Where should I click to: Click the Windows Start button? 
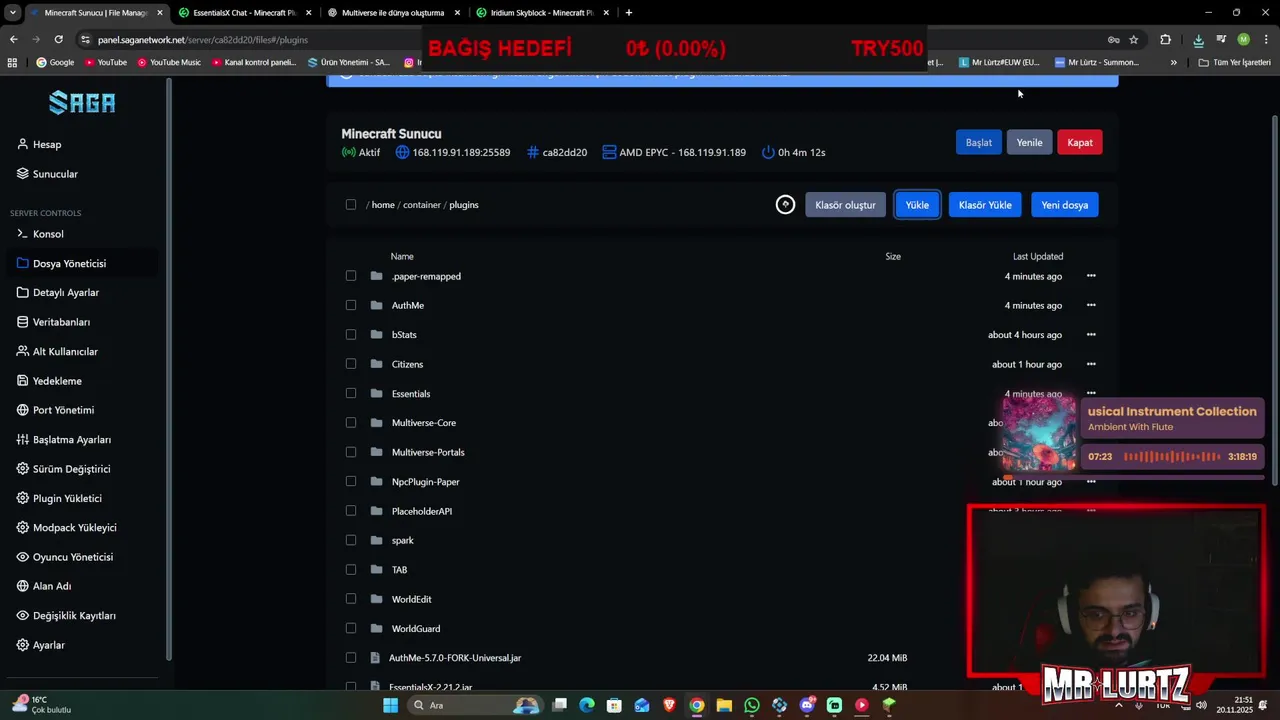coord(390,705)
